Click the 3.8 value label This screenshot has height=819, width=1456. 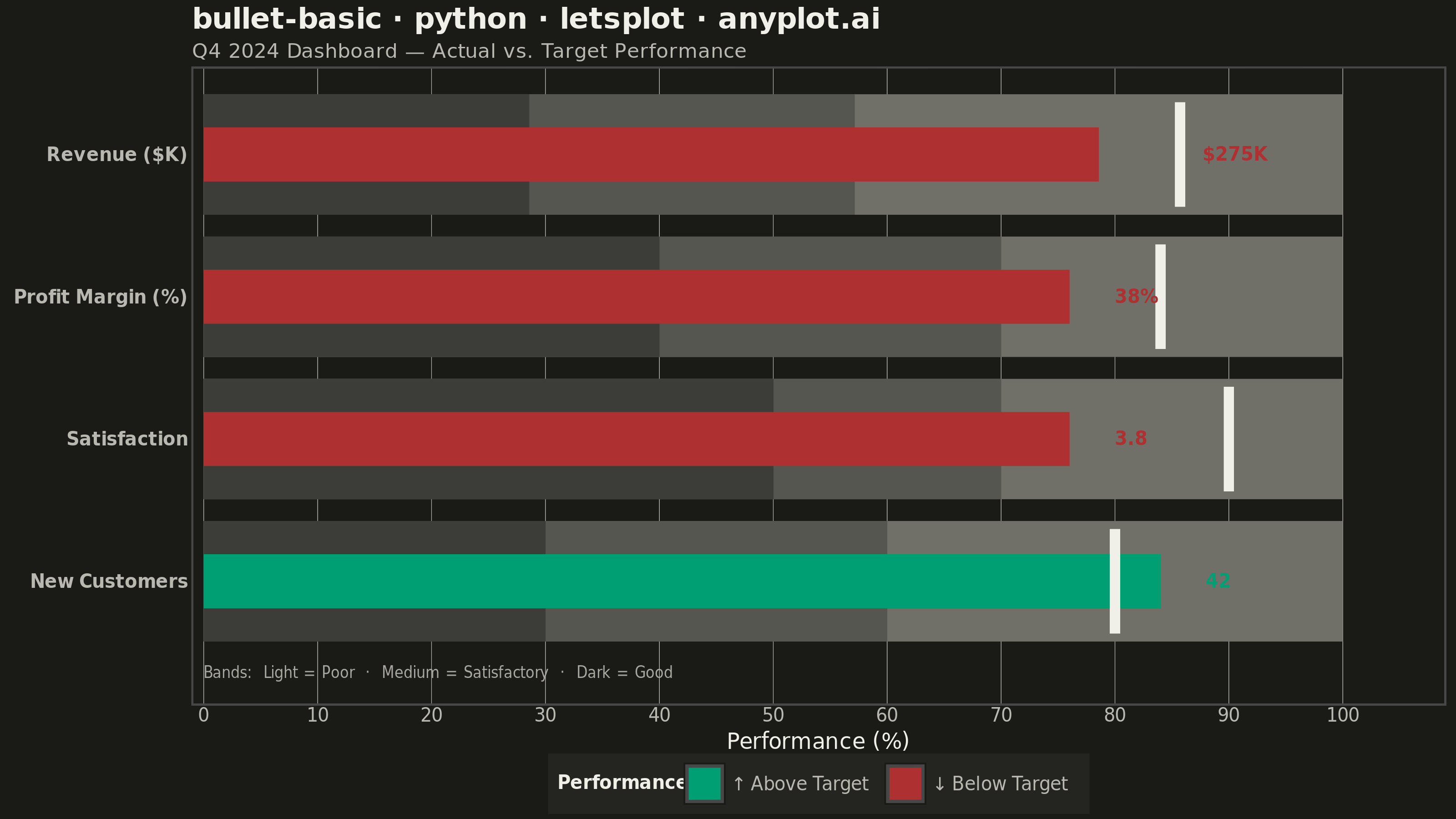point(1130,439)
